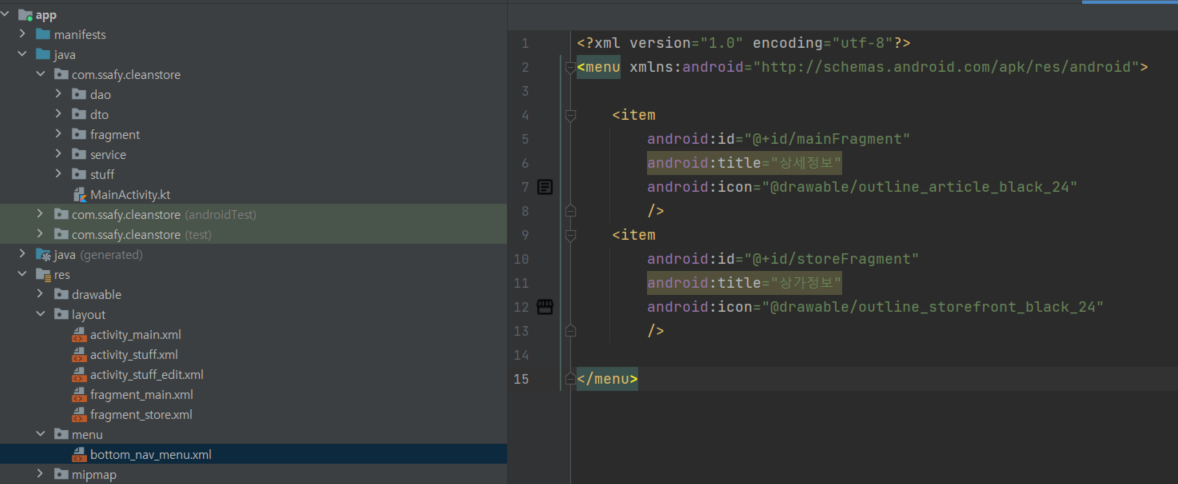Expand the mipmap folder
Screen dimensions: 1178x484
(x=41, y=474)
